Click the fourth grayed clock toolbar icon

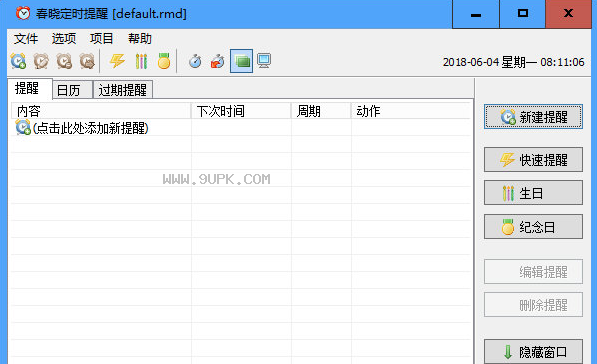[87, 61]
